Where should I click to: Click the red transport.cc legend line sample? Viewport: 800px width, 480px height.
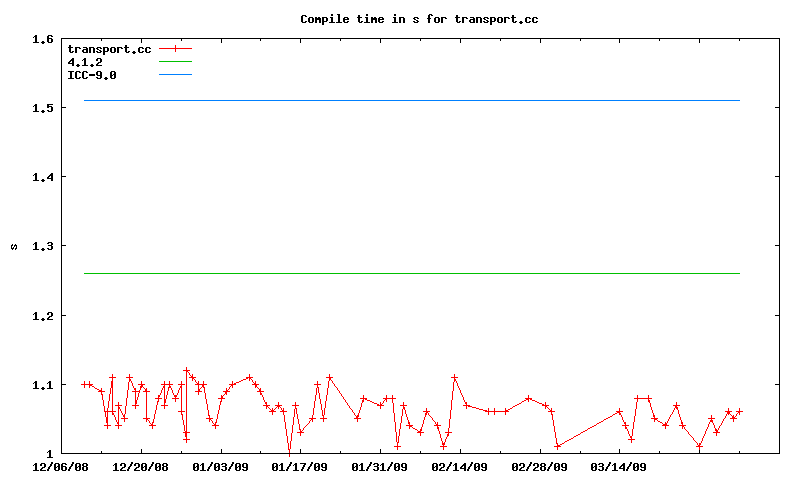[x=175, y=48]
